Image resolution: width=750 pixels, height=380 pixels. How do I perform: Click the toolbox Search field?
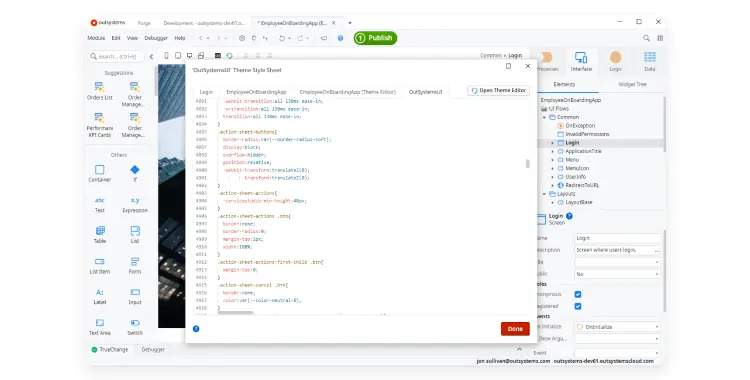116,56
